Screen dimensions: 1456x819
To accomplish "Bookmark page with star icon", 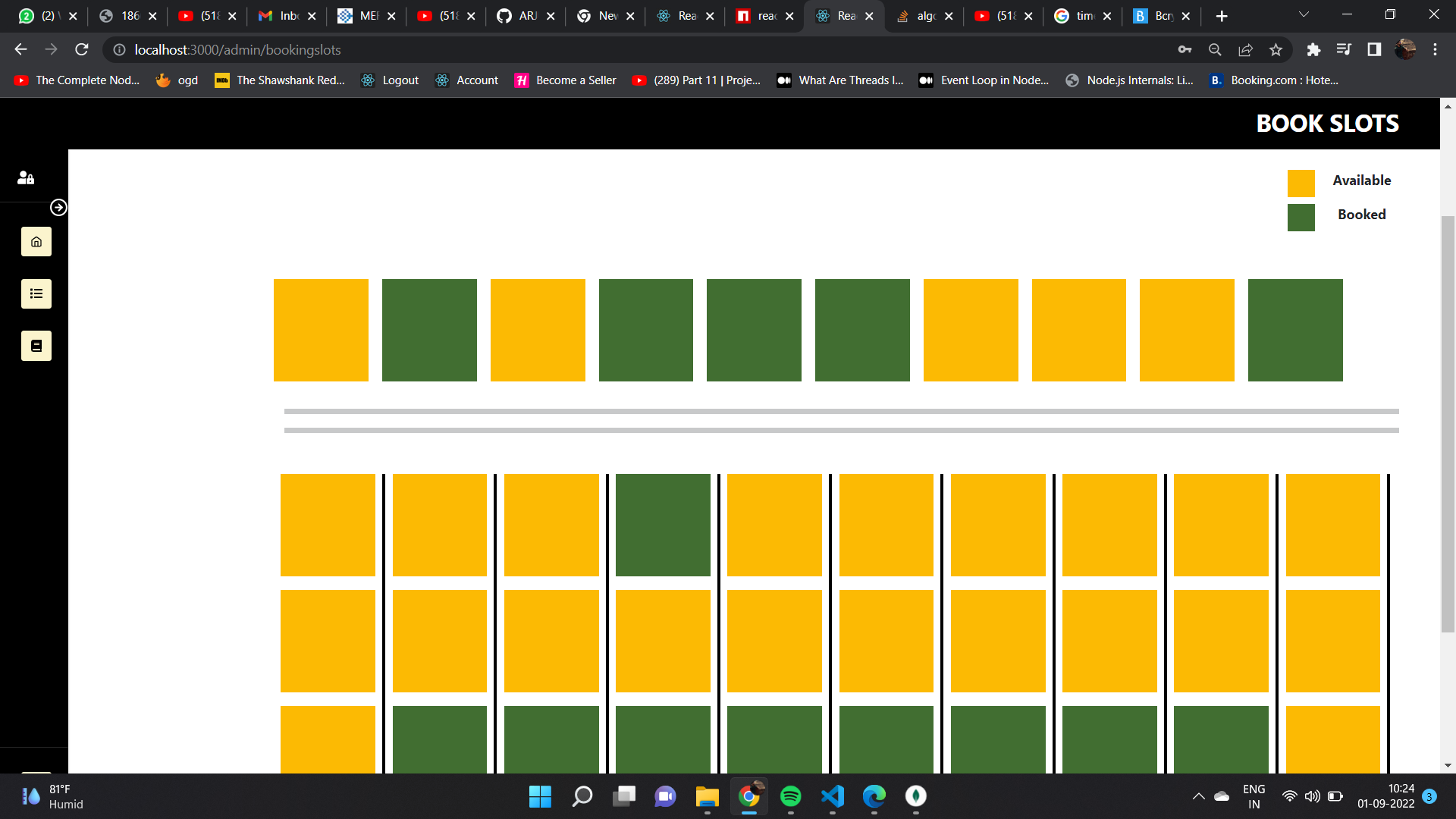I will [x=1276, y=50].
